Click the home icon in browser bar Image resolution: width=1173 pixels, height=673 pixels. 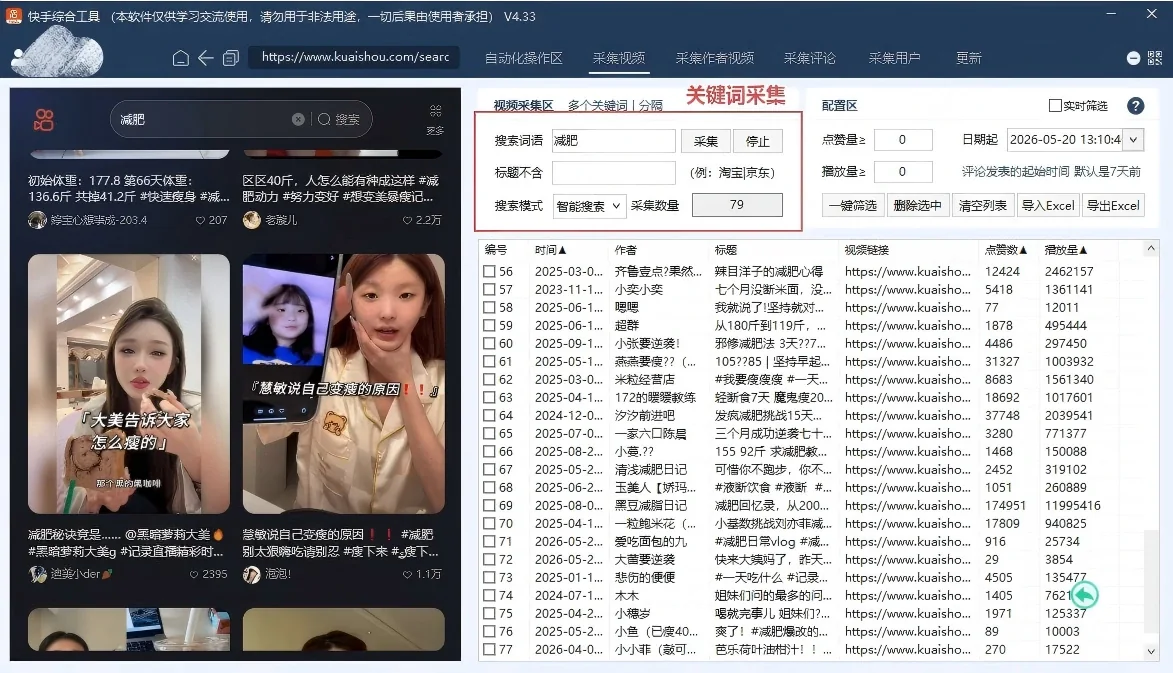pyautogui.click(x=180, y=58)
